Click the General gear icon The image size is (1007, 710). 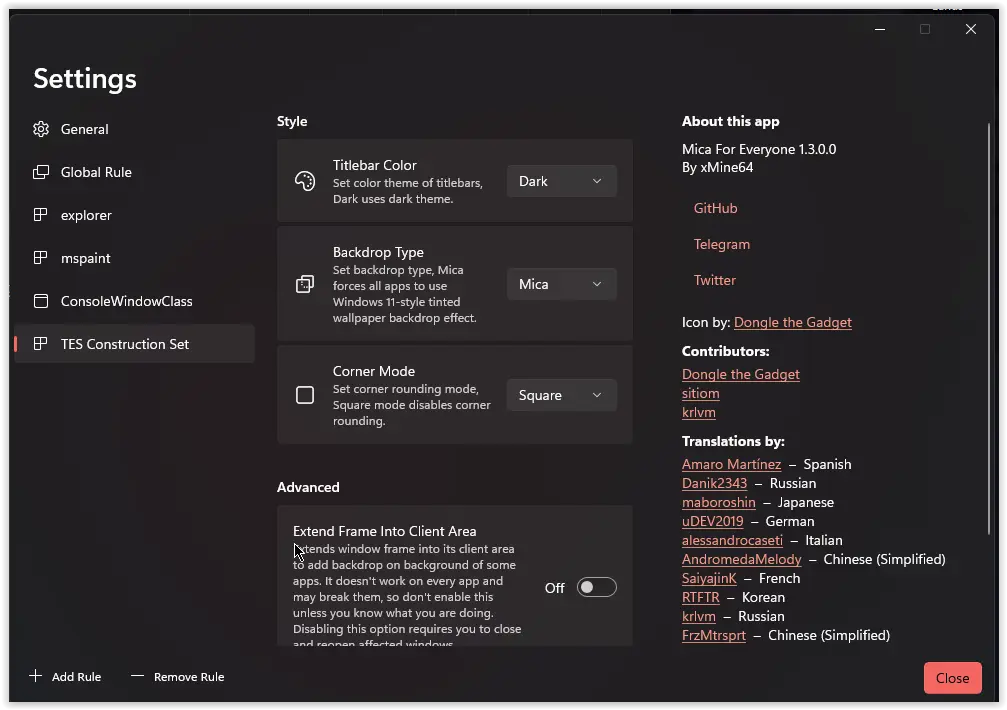click(x=41, y=129)
